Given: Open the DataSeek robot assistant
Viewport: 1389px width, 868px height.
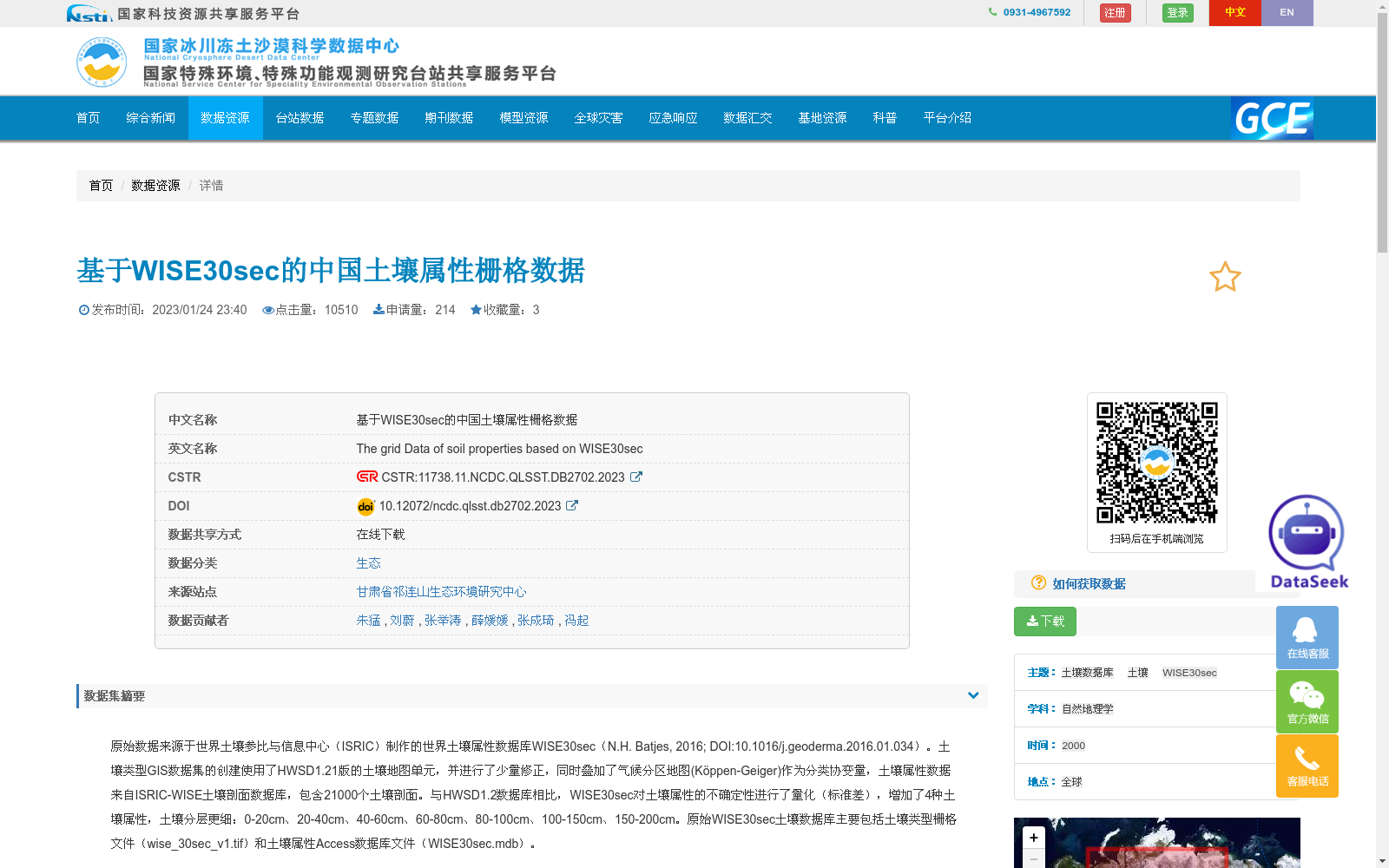Looking at the screenshot, I should point(1308,542).
